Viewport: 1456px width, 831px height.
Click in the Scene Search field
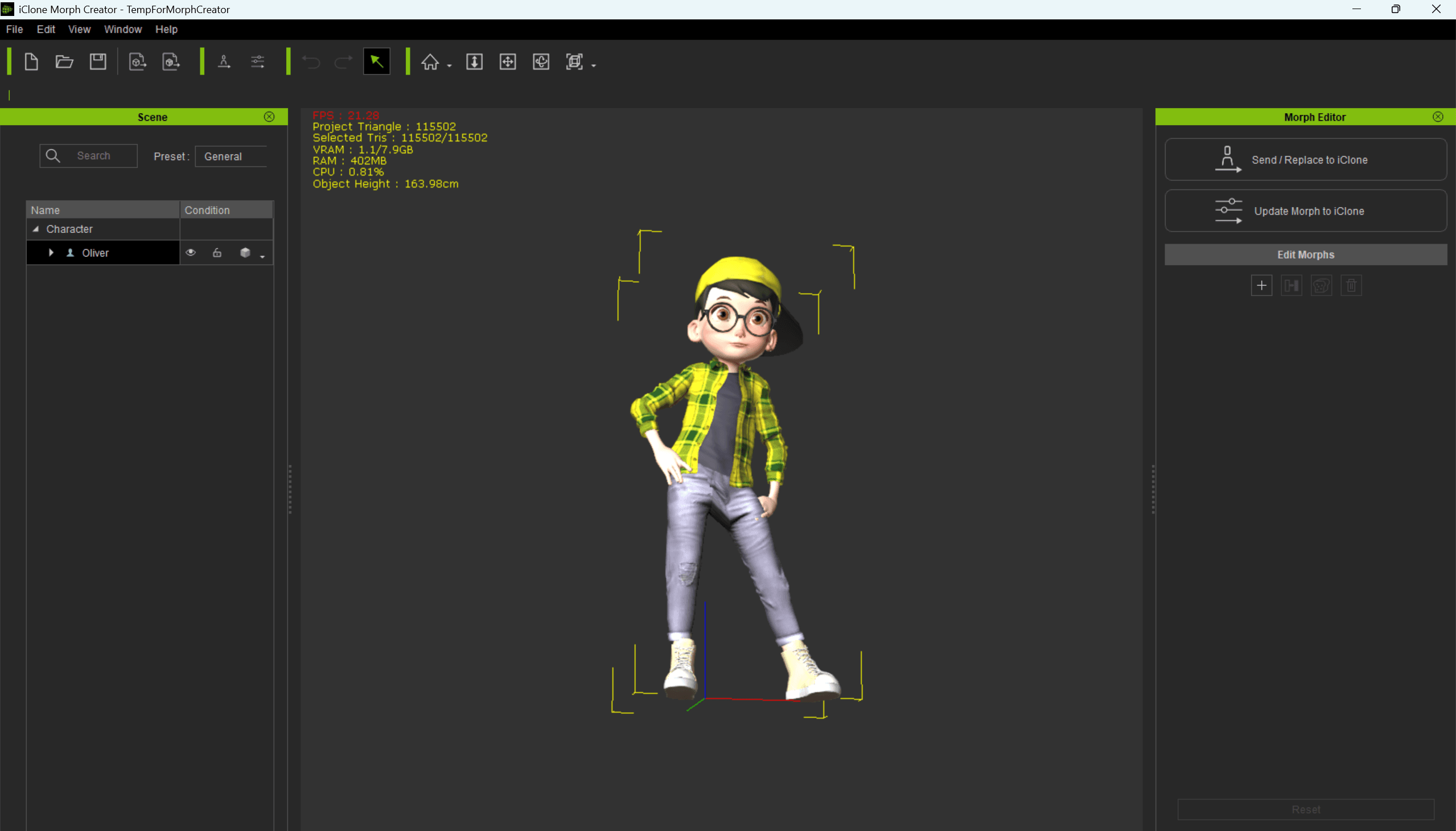(100, 156)
